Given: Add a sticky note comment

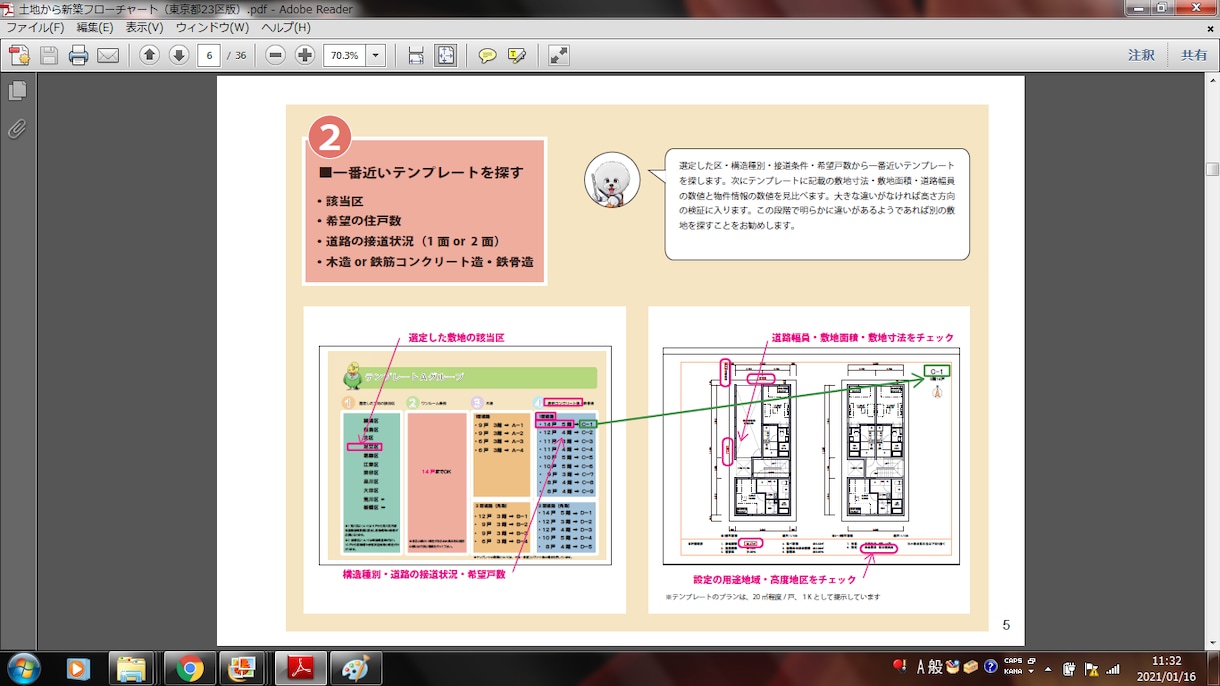Looking at the screenshot, I should tap(487, 55).
